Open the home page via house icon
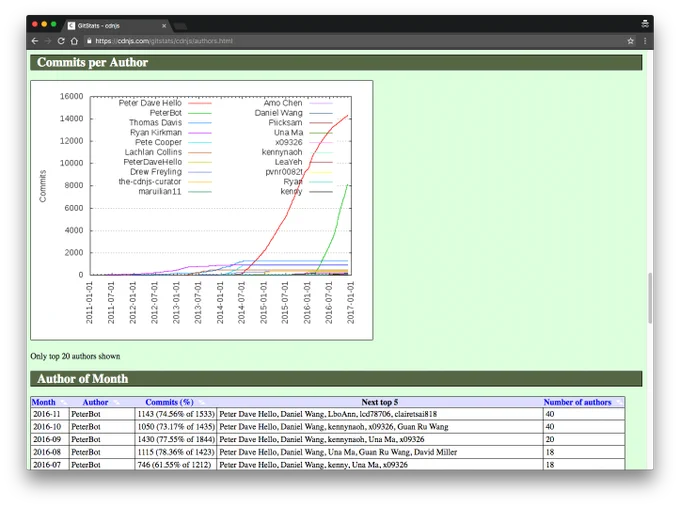Viewport: 680px width, 507px height. coord(74,41)
